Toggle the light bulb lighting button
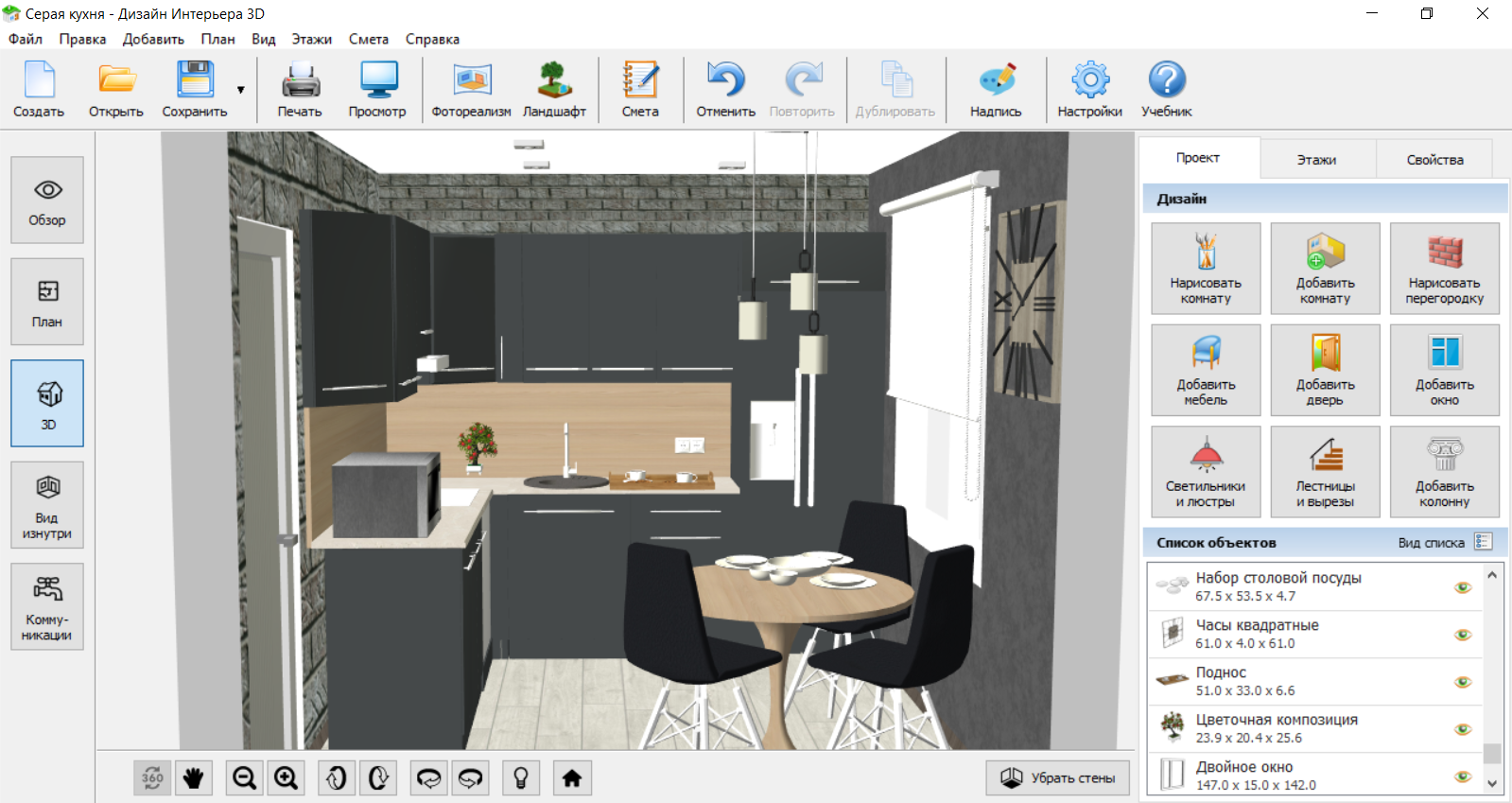The width and height of the screenshot is (1512, 803). point(520,777)
